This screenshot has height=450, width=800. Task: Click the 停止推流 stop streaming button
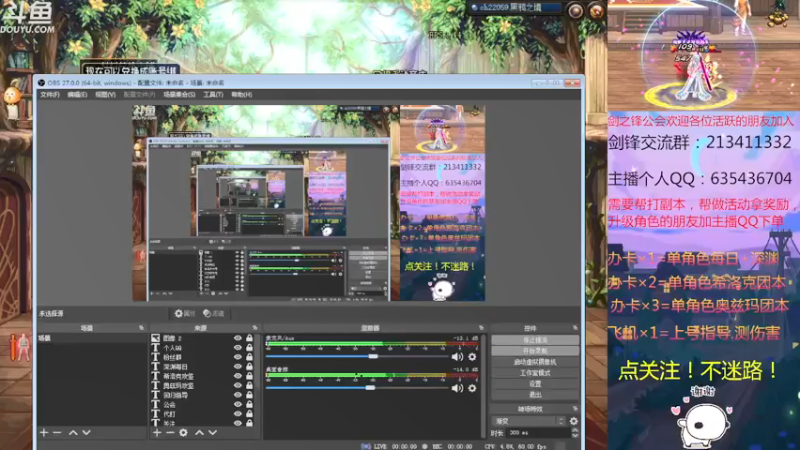point(535,340)
